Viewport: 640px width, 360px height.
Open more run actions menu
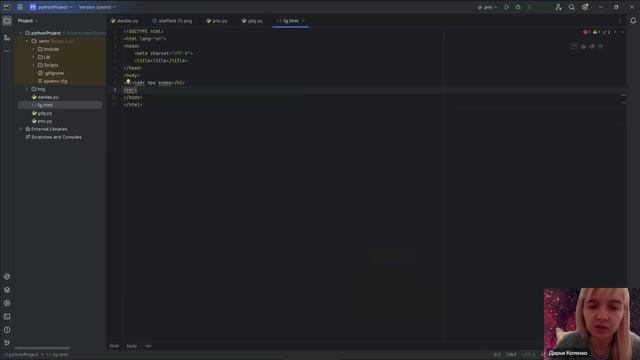(x=529, y=7)
